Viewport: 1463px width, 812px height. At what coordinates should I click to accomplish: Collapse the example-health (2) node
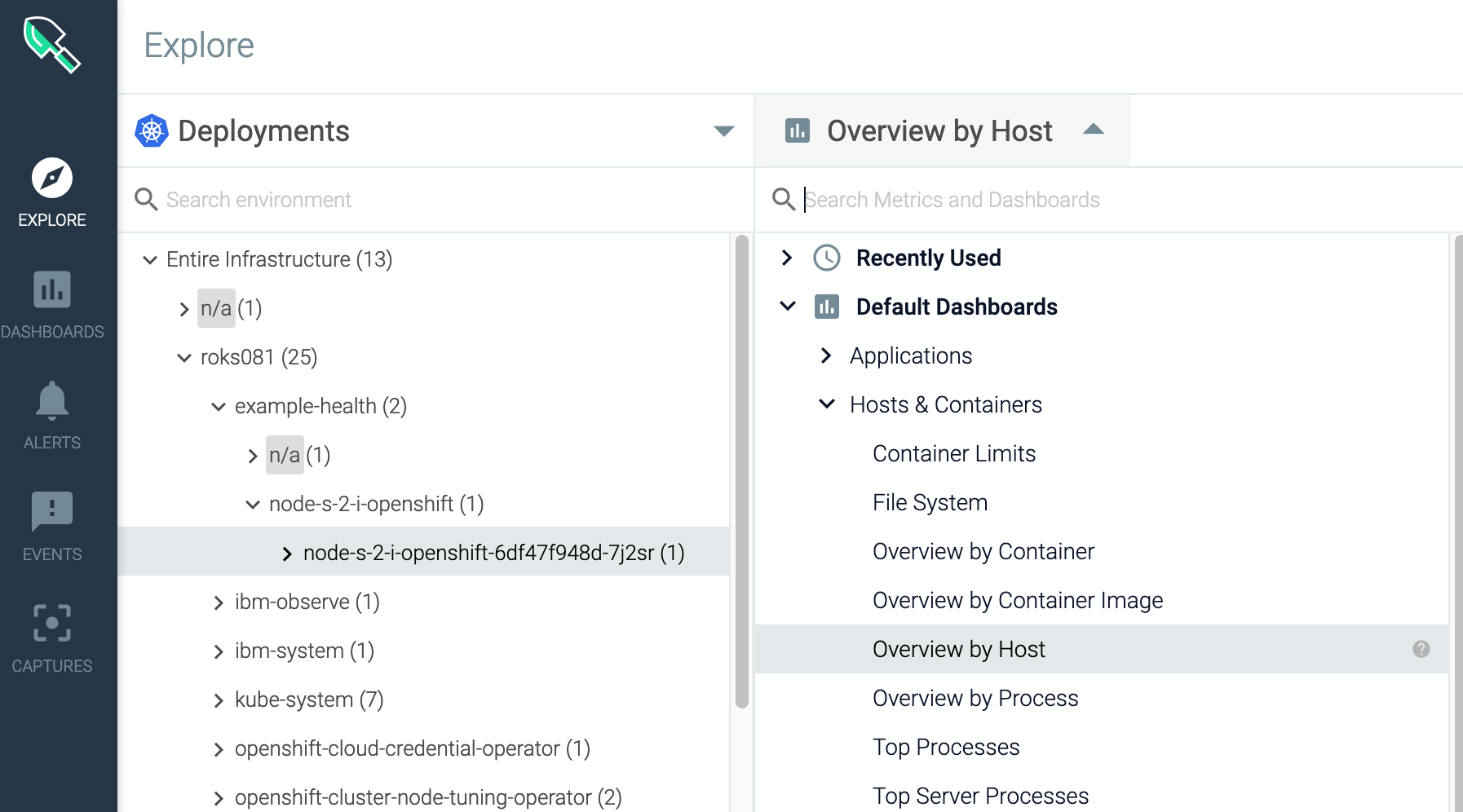[219, 407]
